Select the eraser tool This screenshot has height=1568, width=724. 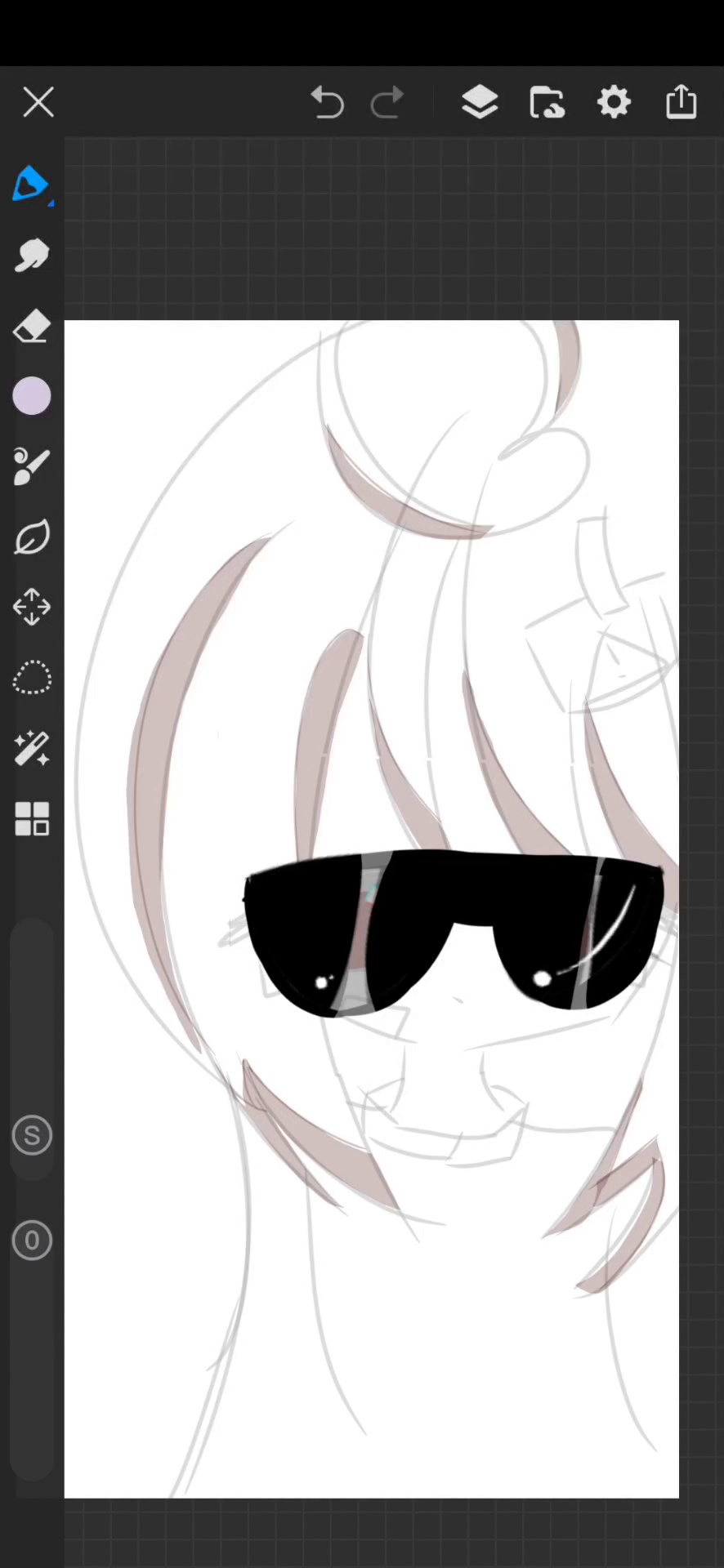pos(32,327)
